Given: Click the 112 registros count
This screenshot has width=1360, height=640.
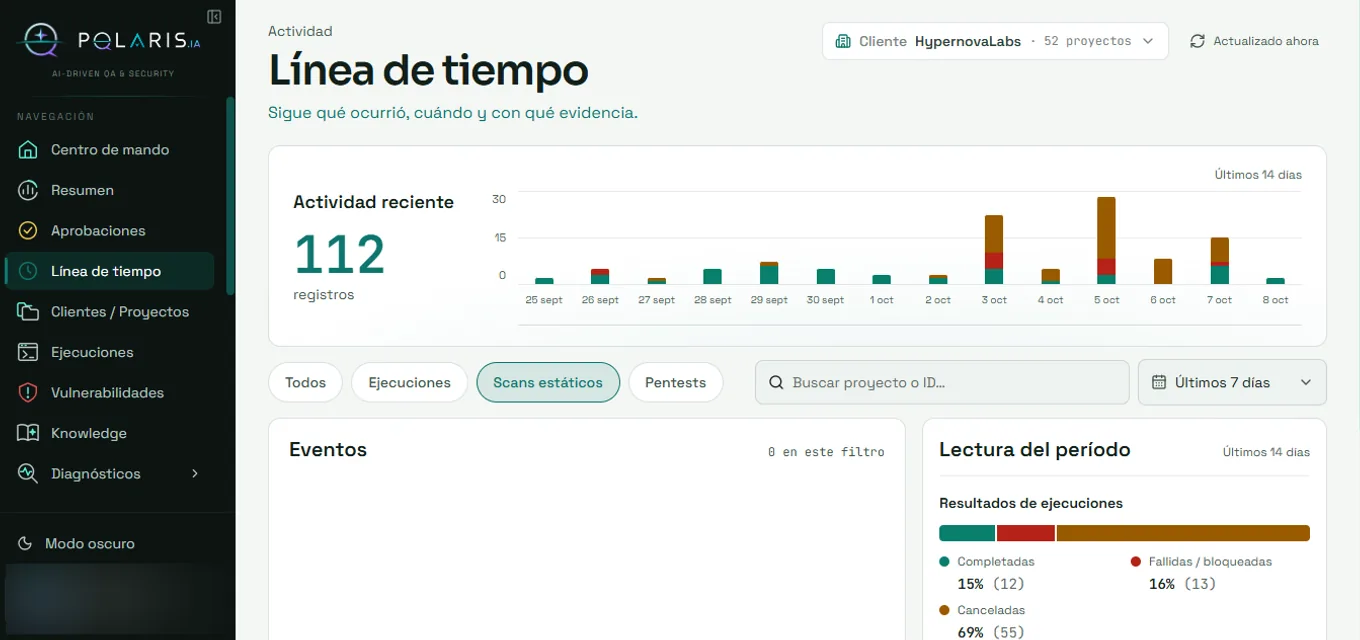Looking at the screenshot, I should point(340,255).
